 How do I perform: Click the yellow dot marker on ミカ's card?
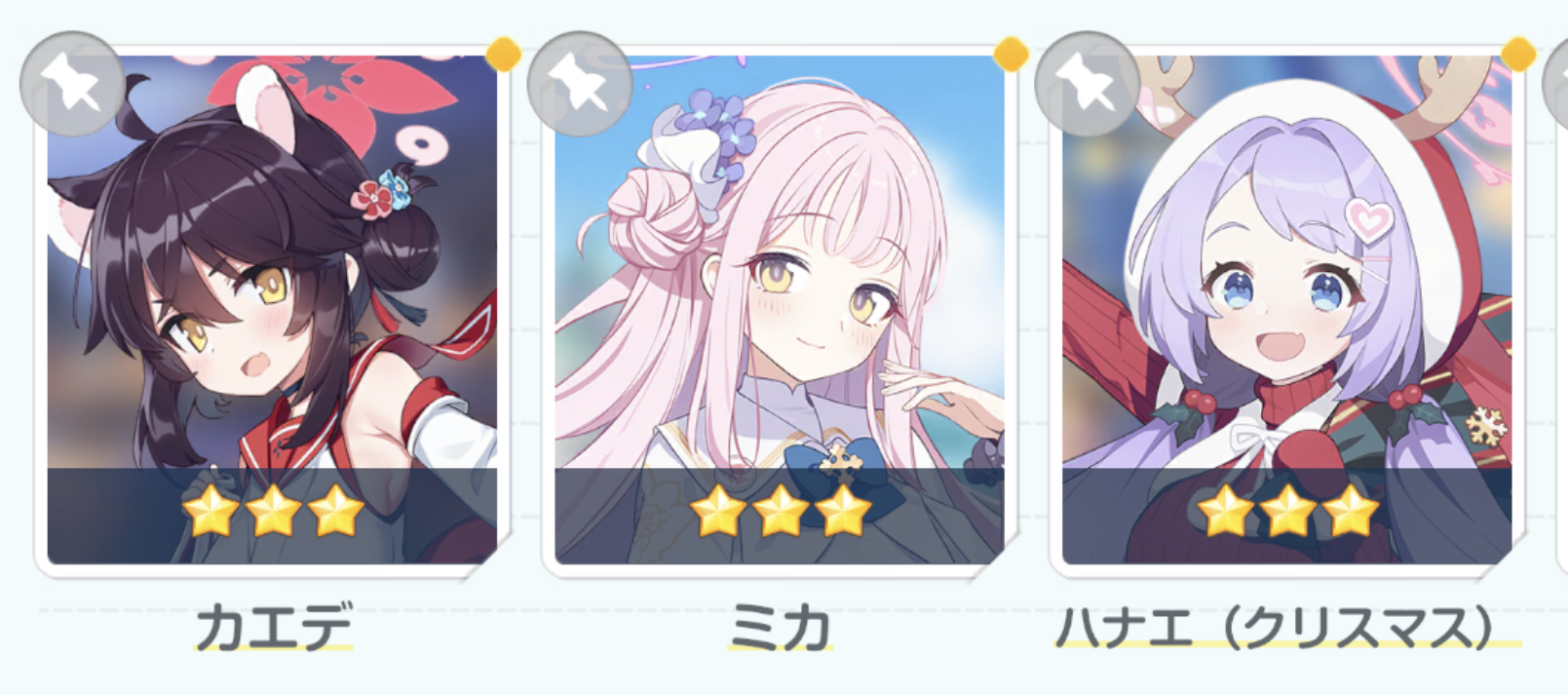coord(1011,54)
